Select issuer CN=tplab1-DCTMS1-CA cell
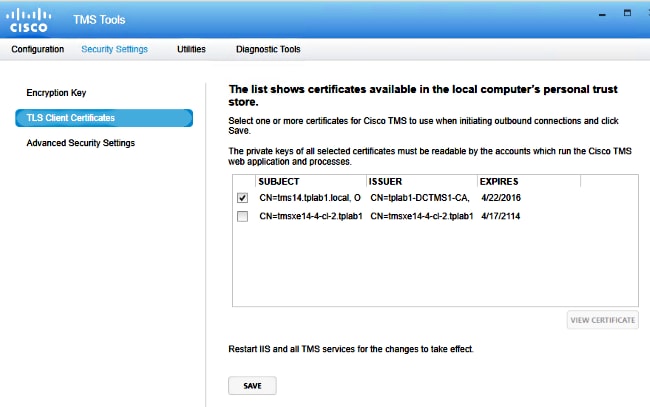 click(x=420, y=198)
